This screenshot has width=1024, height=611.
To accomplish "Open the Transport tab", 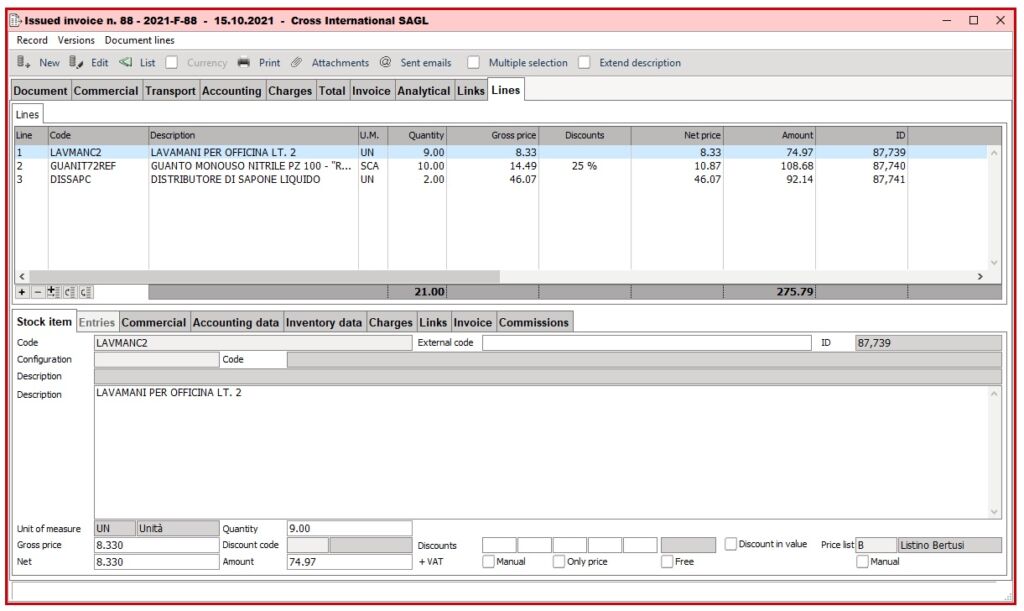I will click(x=170, y=91).
